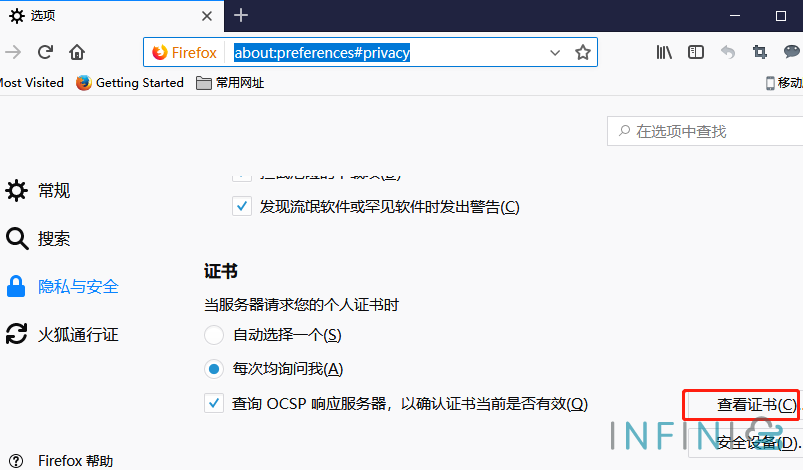Toggle the sidebar view icon
The image size is (803, 470).
click(695, 52)
